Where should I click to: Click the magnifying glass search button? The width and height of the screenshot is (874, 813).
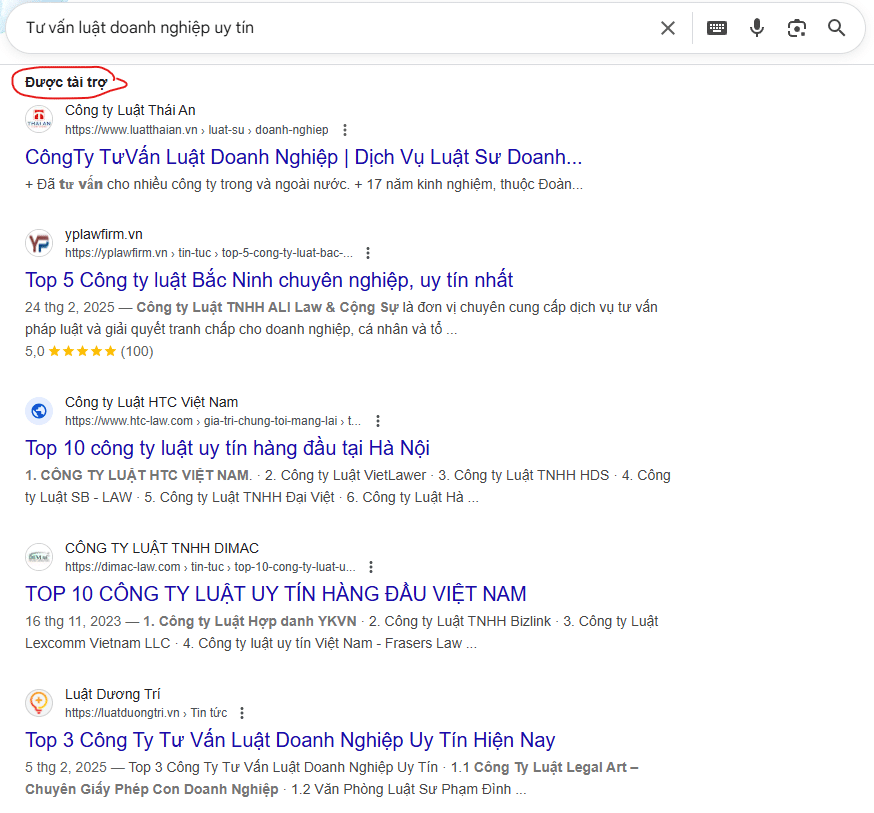837,28
